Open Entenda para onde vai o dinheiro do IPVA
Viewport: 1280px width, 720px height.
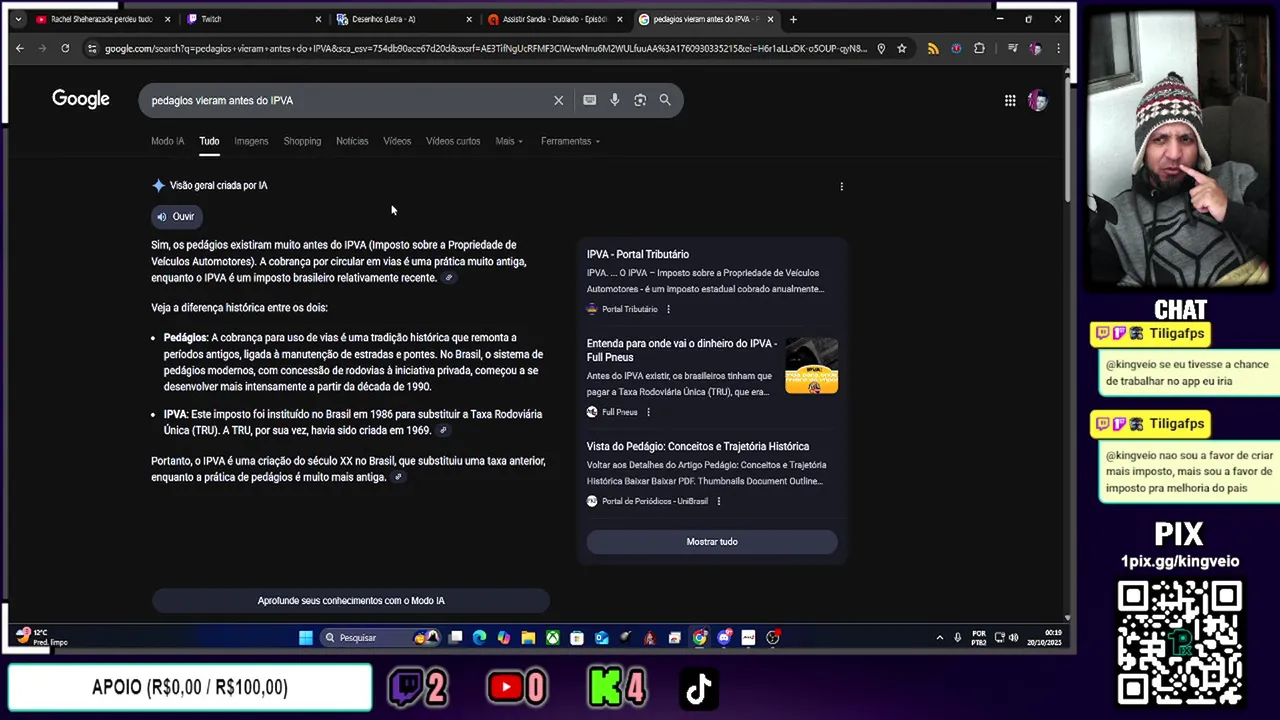[x=682, y=350]
